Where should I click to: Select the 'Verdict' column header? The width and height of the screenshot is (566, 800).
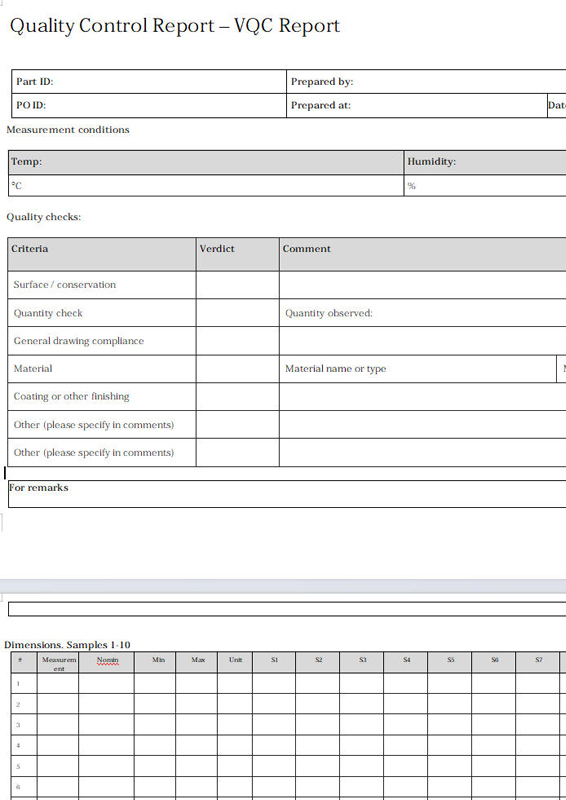pos(237,254)
